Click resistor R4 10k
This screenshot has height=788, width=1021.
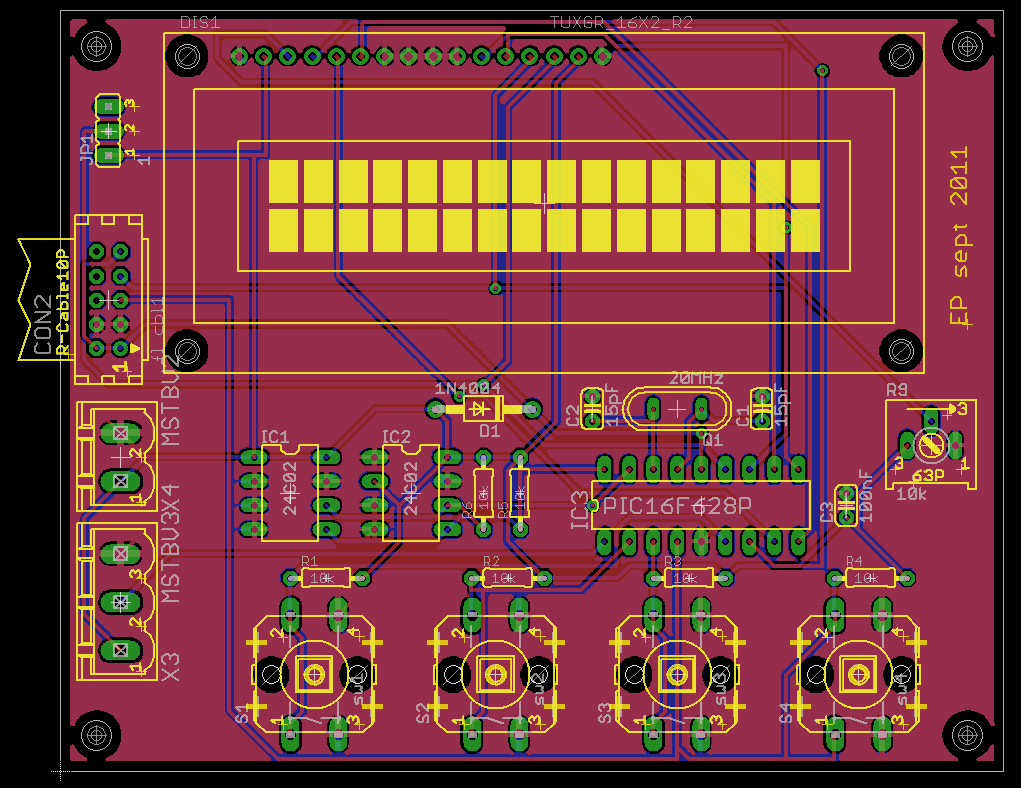point(871,577)
